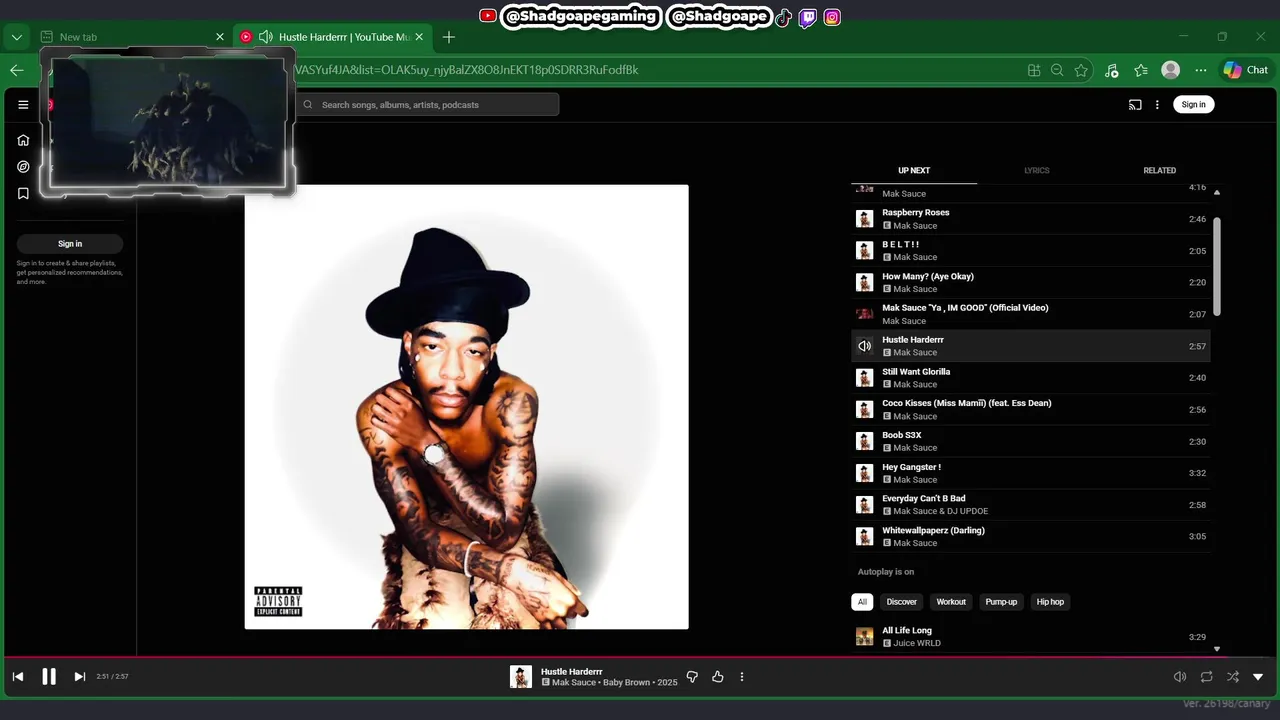This screenshot has width=1280, height=720.
Task: Click Raspberry Roses thumbnail
Action: [865, 219]
